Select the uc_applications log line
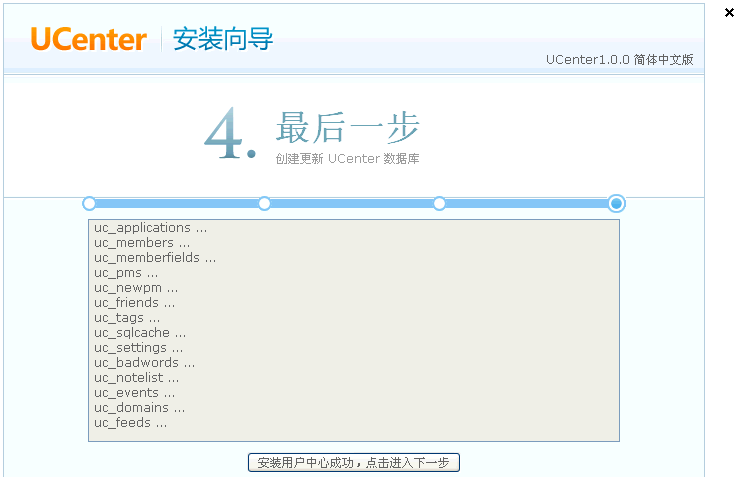 (151, 228)
